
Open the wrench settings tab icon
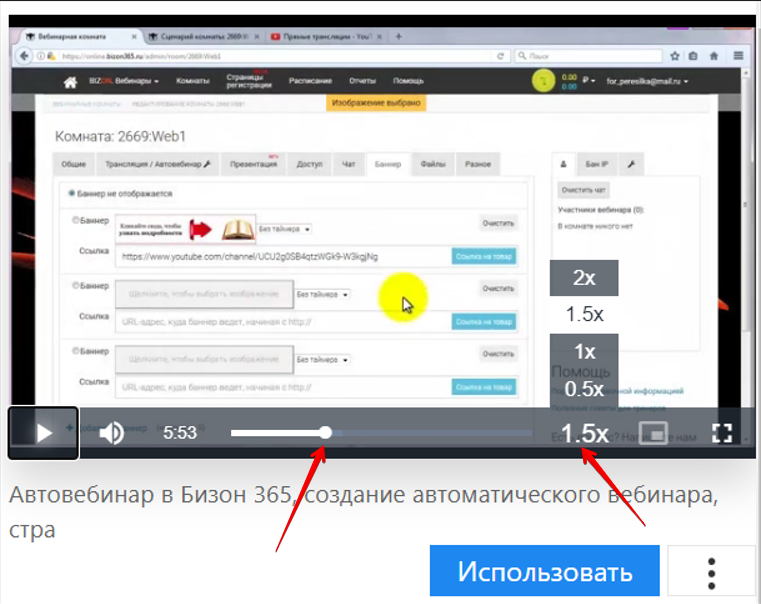click(632, 164)
